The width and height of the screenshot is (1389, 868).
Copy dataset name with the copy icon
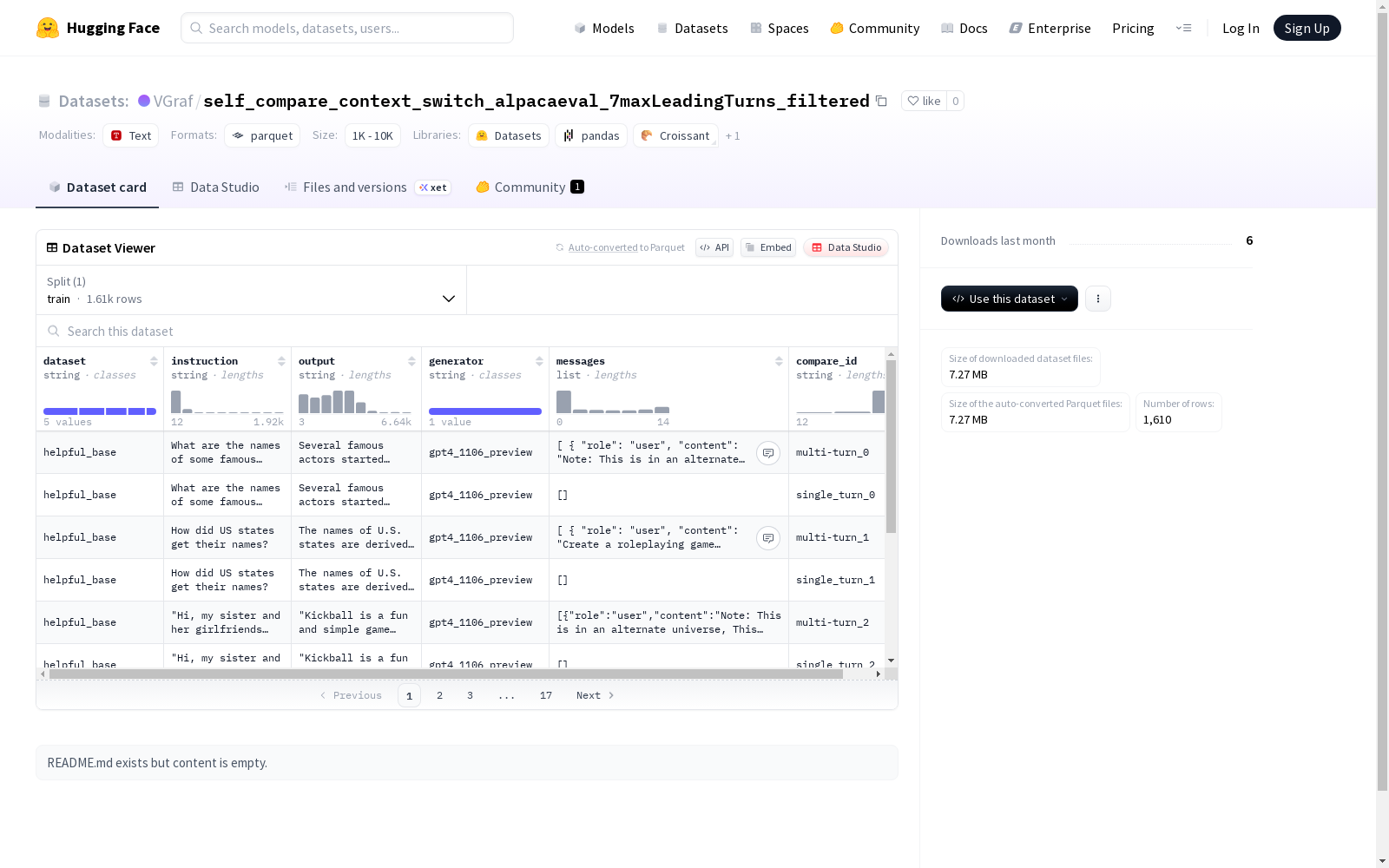881,101
